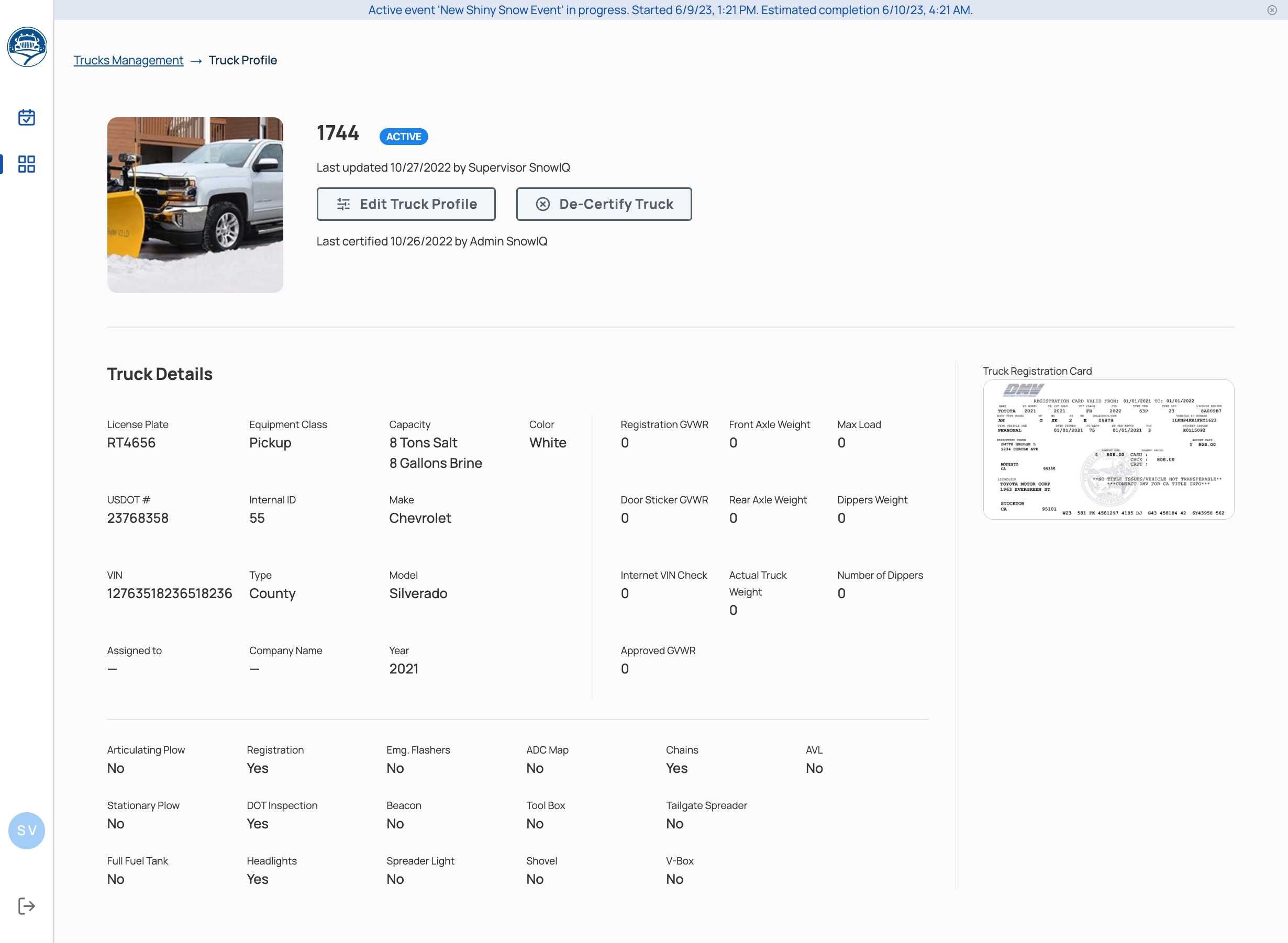Open the SV user avatar
1288x943 pixels.
pos(26,831)
